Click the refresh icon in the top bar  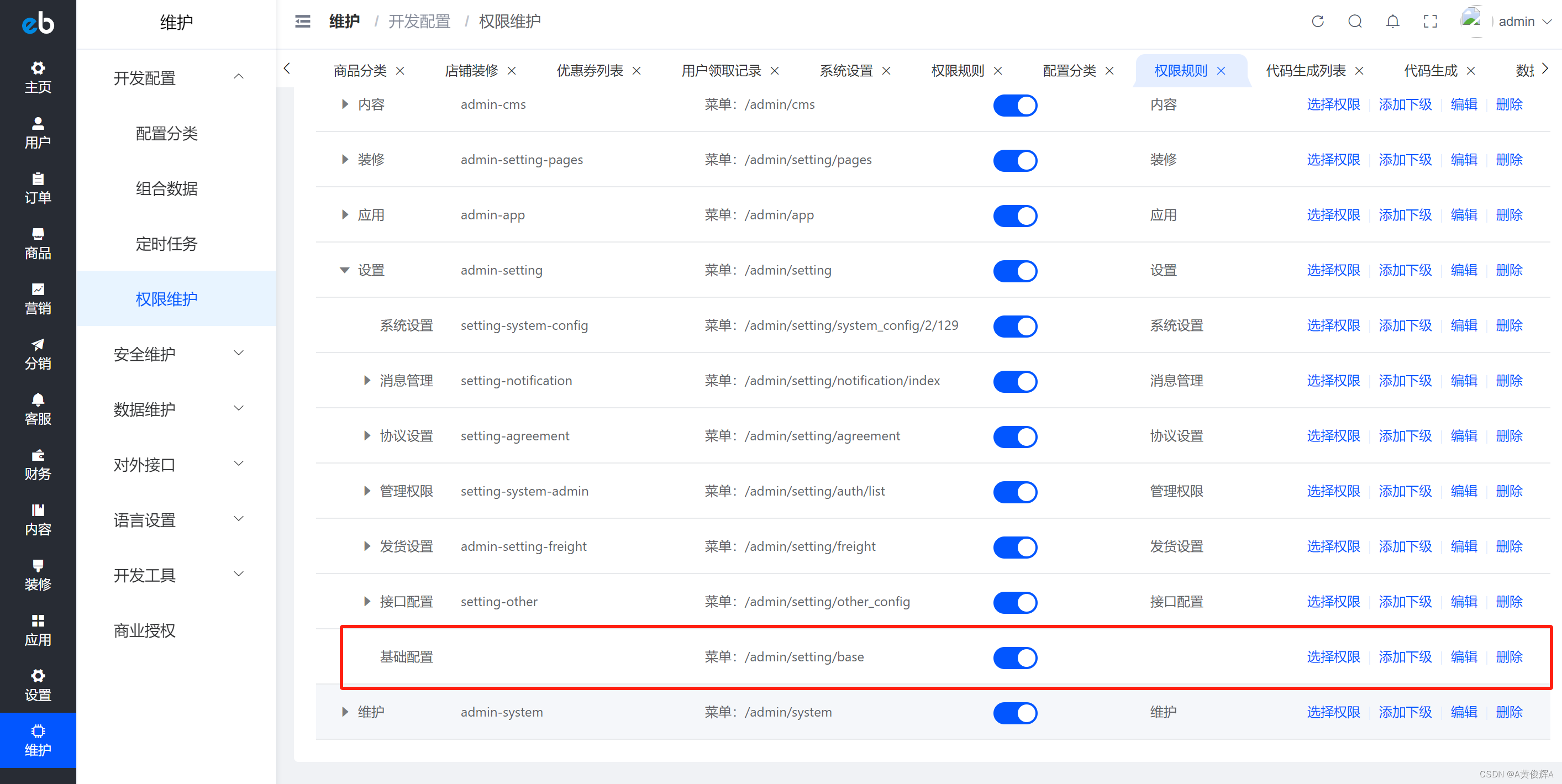[x=1317, y=21]
